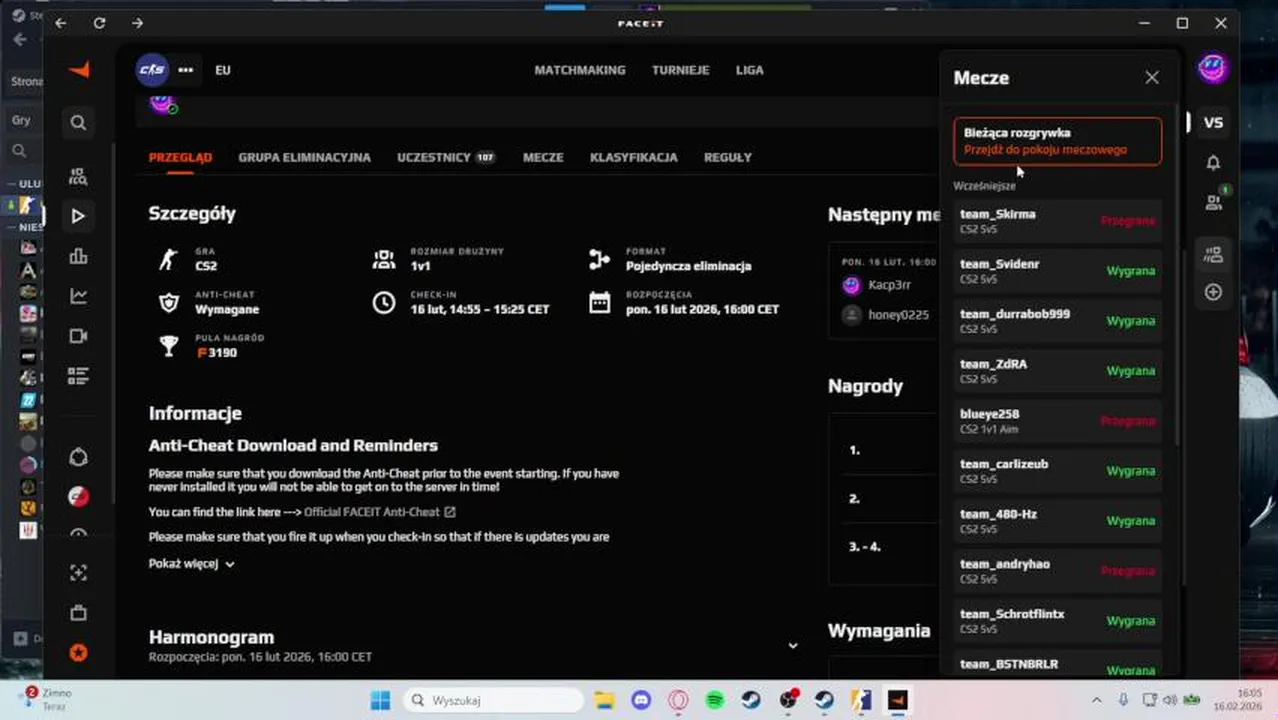The width and height of the screenshot is (1278, 720).
Task: Click the orange star badge in the sidebar
Action: [x=78, y=653]
